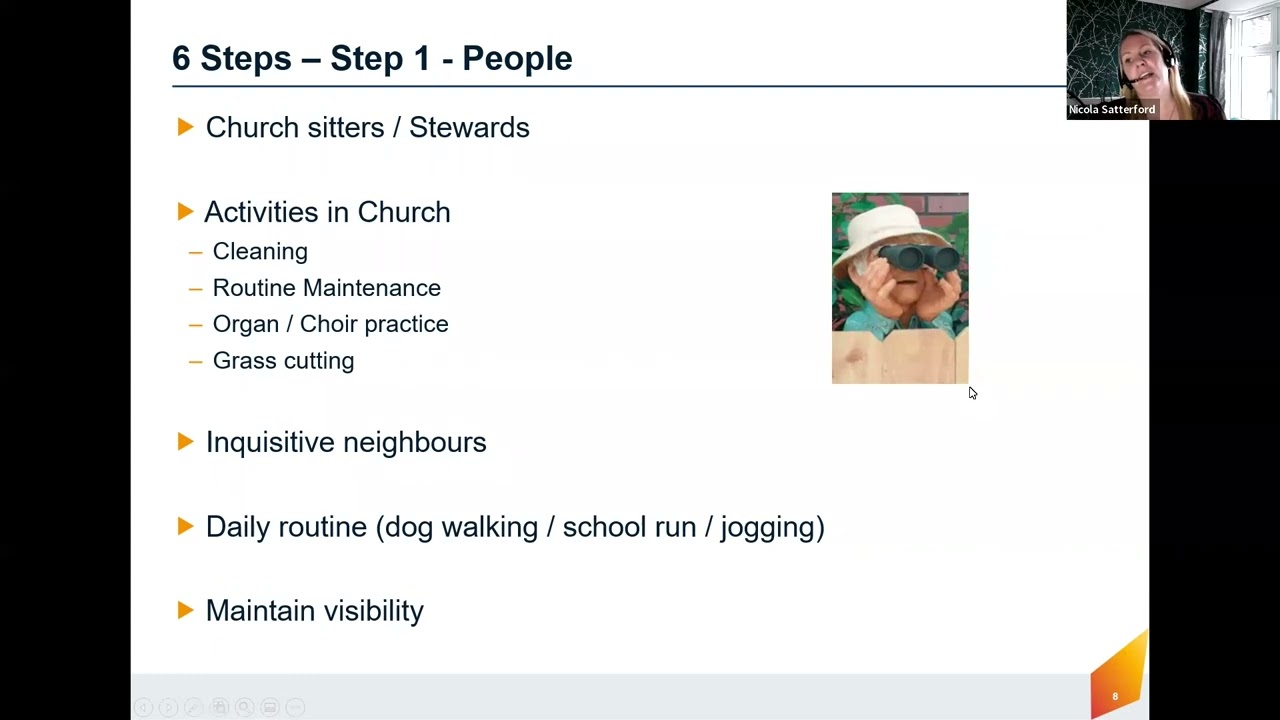Viewport: 1280px width, 720px height.
Task: Open the pen and laser pointer tools
Action: [193, 707]
